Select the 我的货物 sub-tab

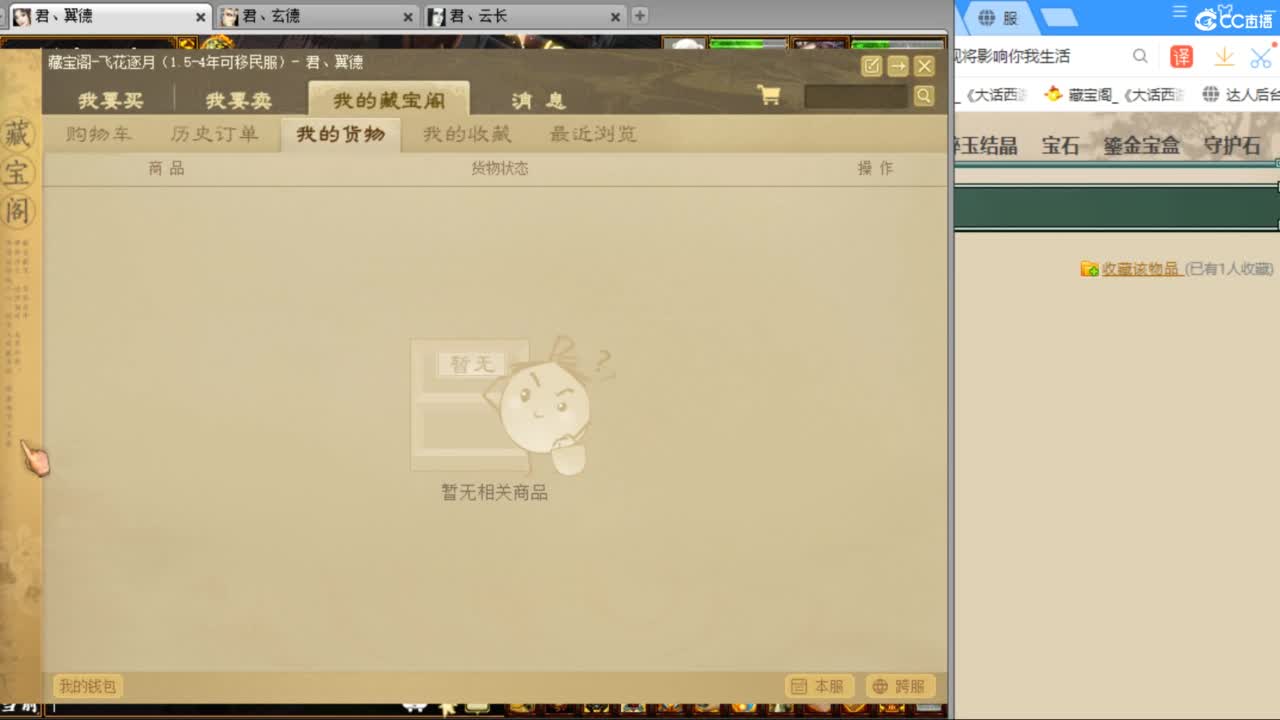click(x=340, y=134)
